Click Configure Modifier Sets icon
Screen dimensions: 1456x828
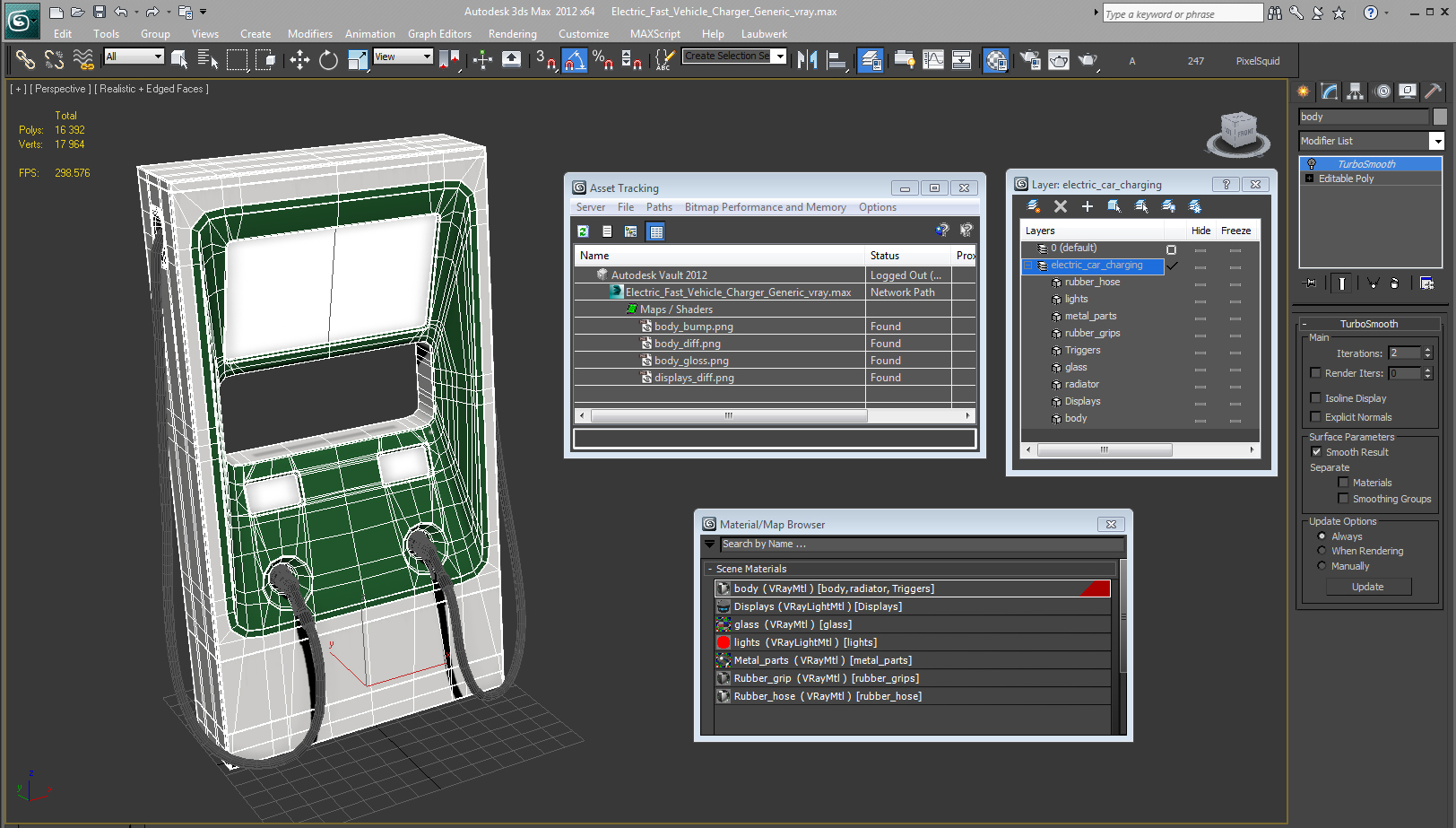coord(1427,283)
